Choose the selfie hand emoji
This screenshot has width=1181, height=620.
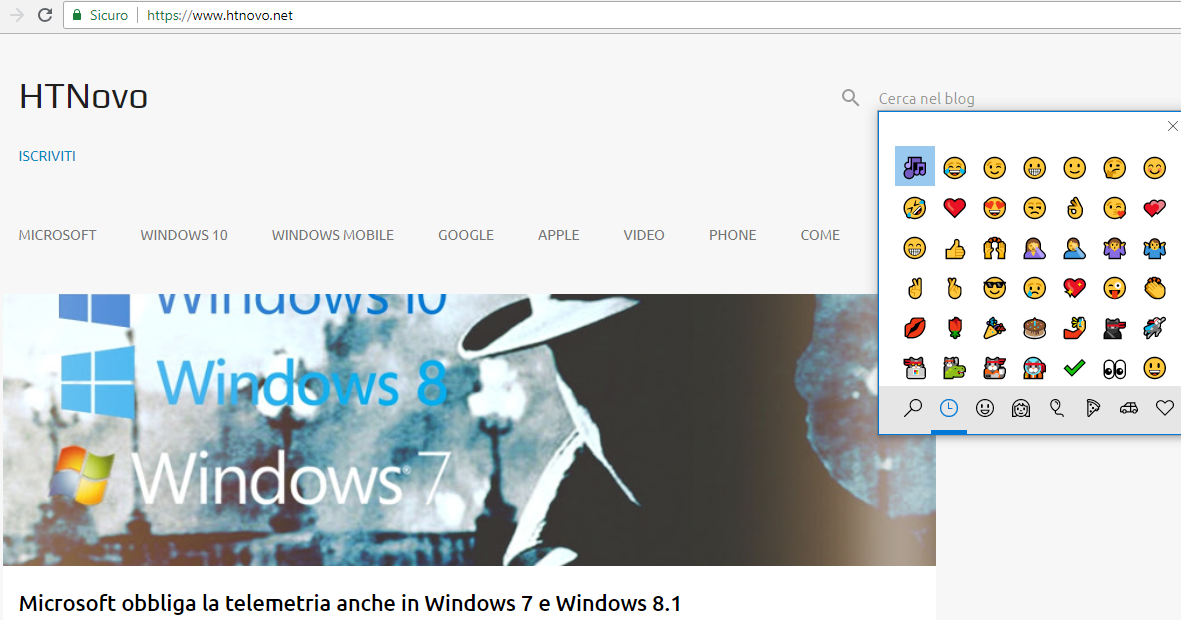[x=1074, y=328]
